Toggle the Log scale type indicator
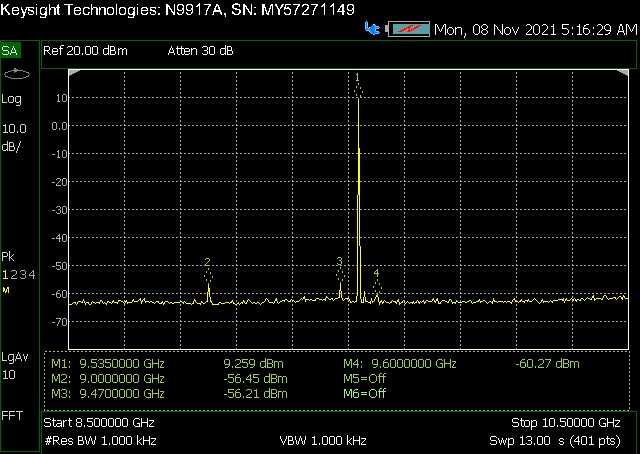This screenshot has height=454, width=640. 12,99
